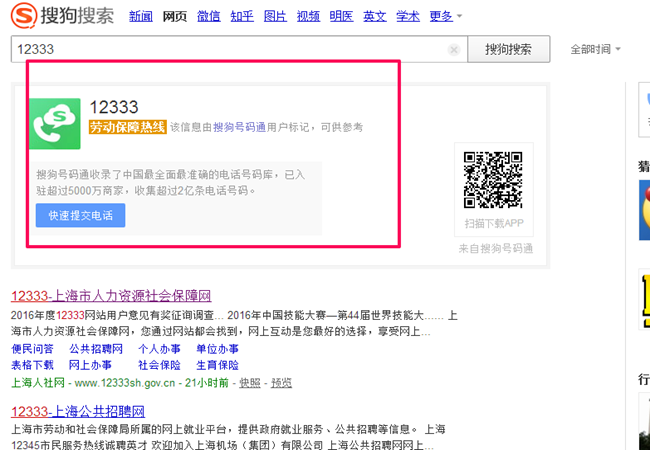Open the 表格下载 sublink
The height and width of the screenshot is (450, 650).
(32, 365)
